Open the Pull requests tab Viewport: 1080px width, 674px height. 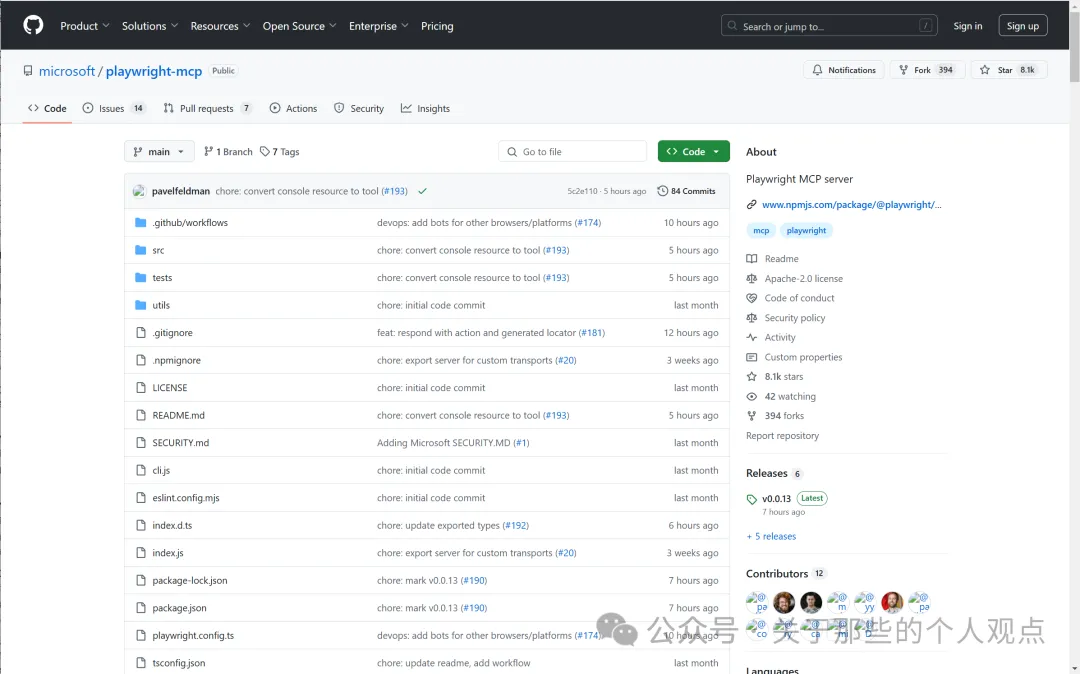pos(207,109)
